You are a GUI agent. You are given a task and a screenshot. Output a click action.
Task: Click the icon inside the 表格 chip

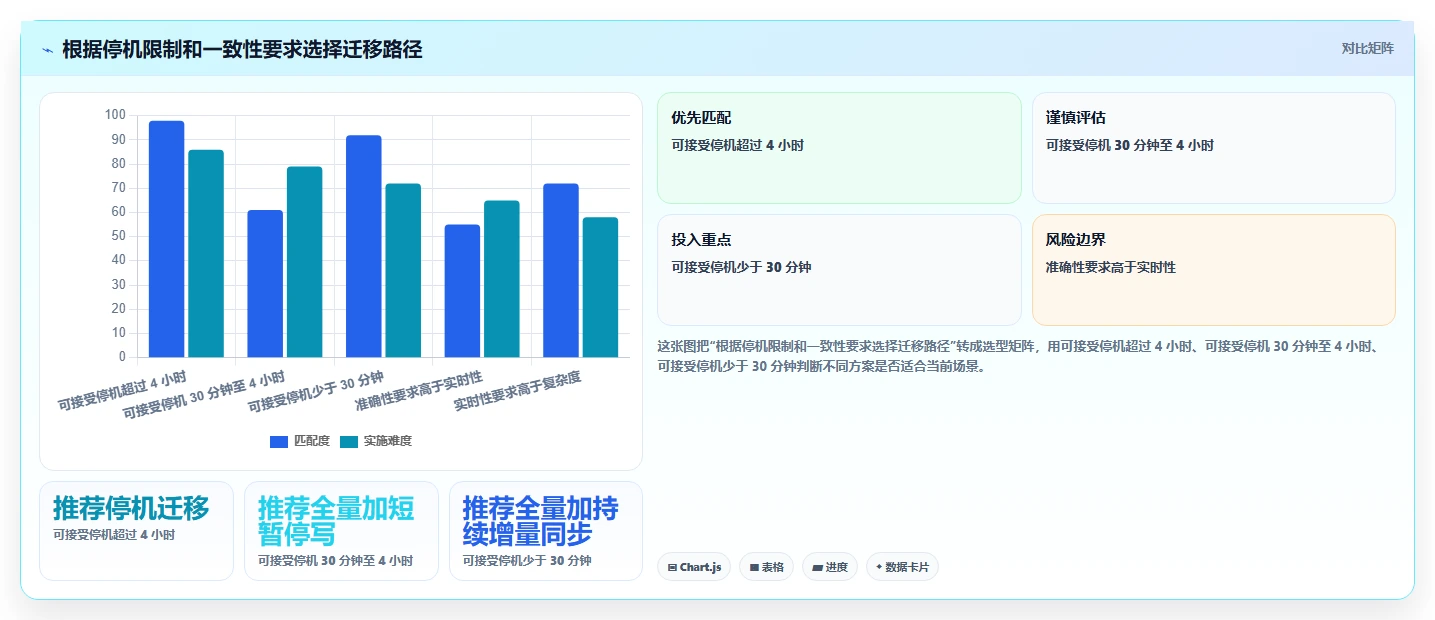tap(754, 567)
